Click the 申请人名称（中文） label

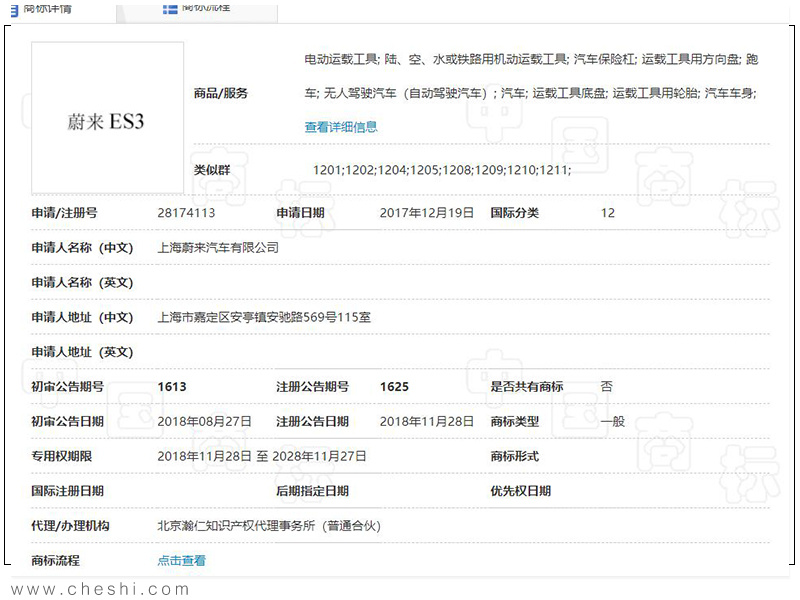[x=82, y=248]
